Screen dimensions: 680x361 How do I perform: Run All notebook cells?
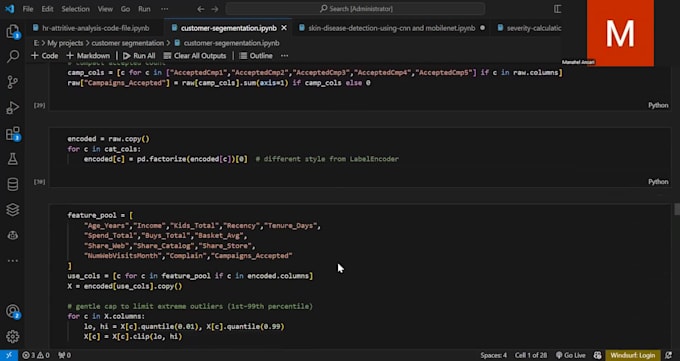click(x=139, y=56)
